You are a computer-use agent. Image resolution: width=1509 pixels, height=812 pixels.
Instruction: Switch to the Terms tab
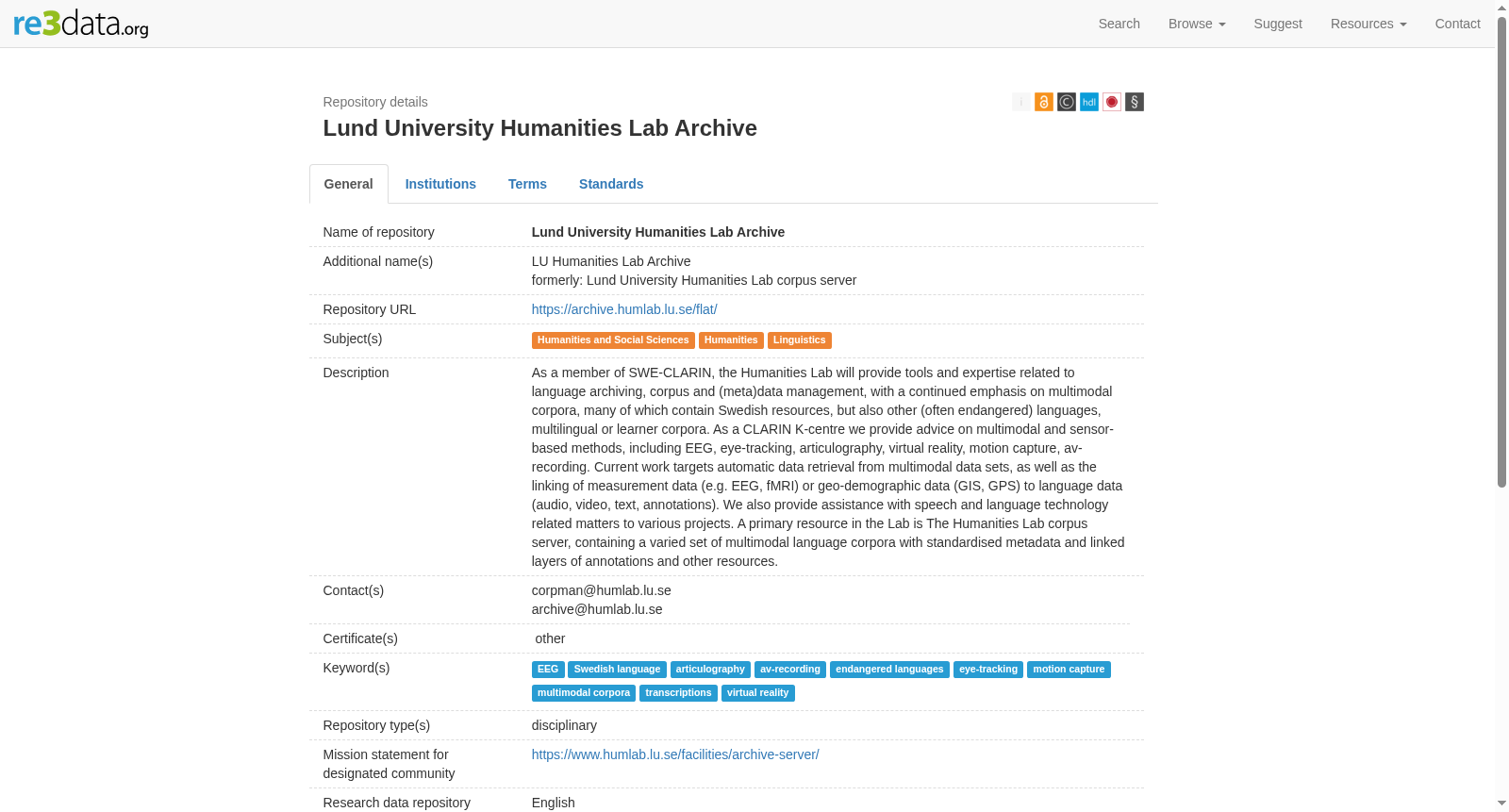click(x=527, y=184)
